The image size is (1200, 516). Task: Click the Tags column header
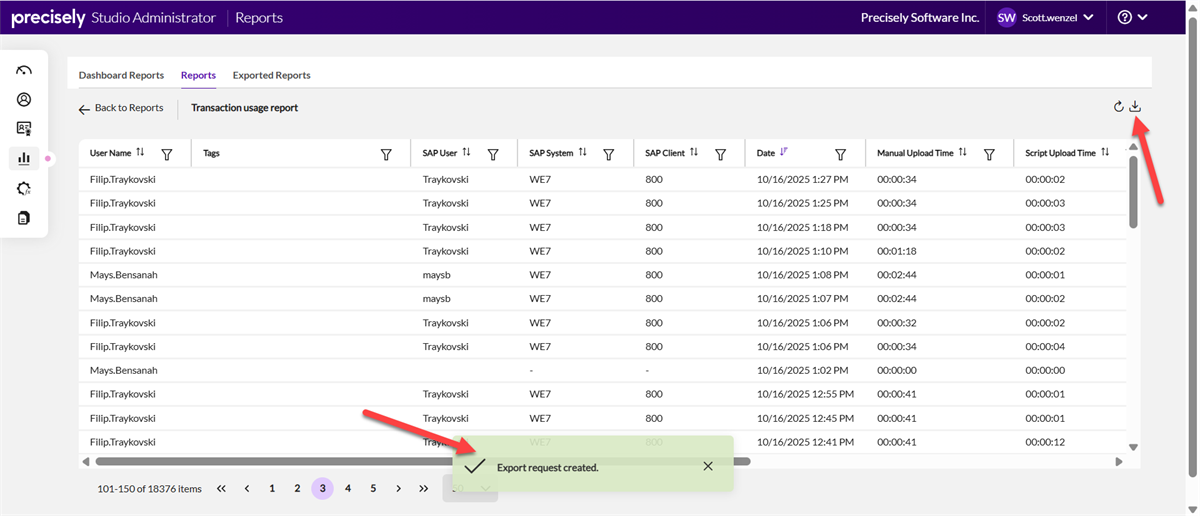coord(211,154)
